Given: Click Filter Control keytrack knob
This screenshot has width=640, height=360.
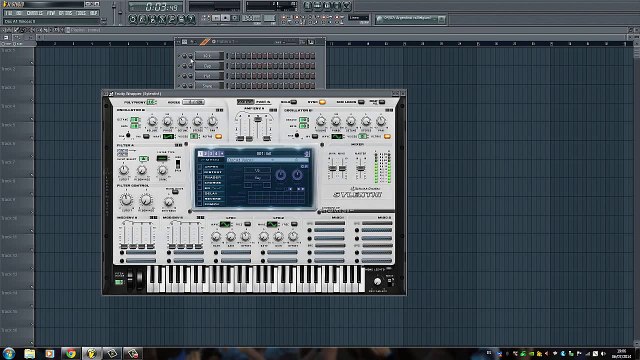Looking at the screenshot, I should (169, 202).
